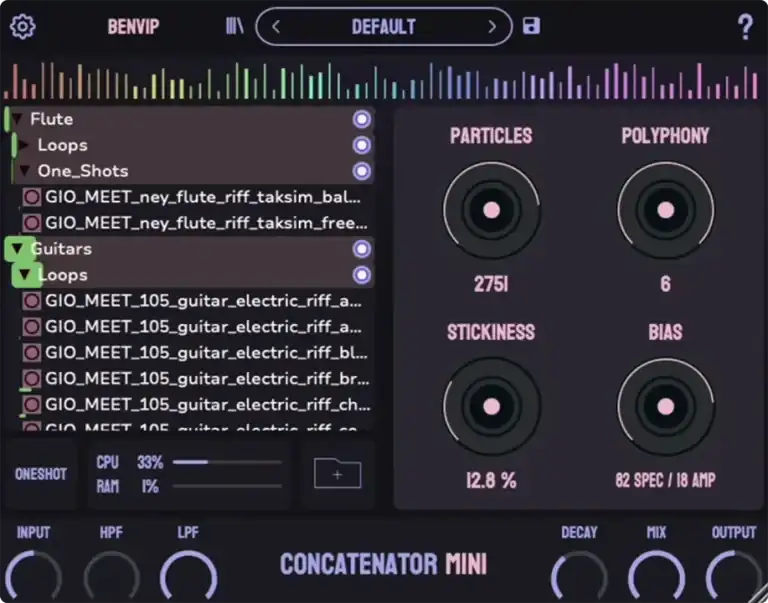Screen dimensions: 768x603
Task: Save the preset with the floppy disk icon
Action: point(531,26)
